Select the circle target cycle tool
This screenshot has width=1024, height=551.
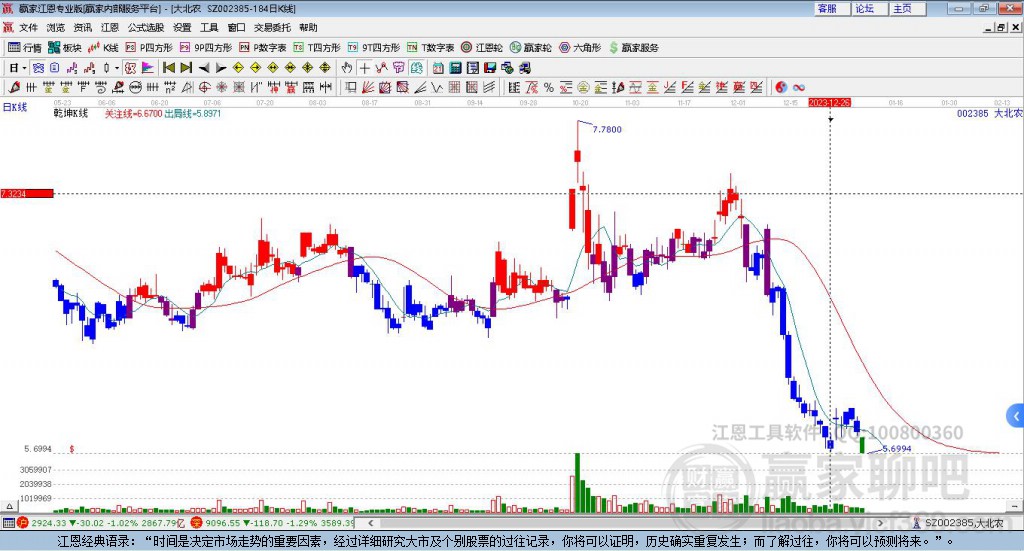pyautogui.click(x=204, y=87)
